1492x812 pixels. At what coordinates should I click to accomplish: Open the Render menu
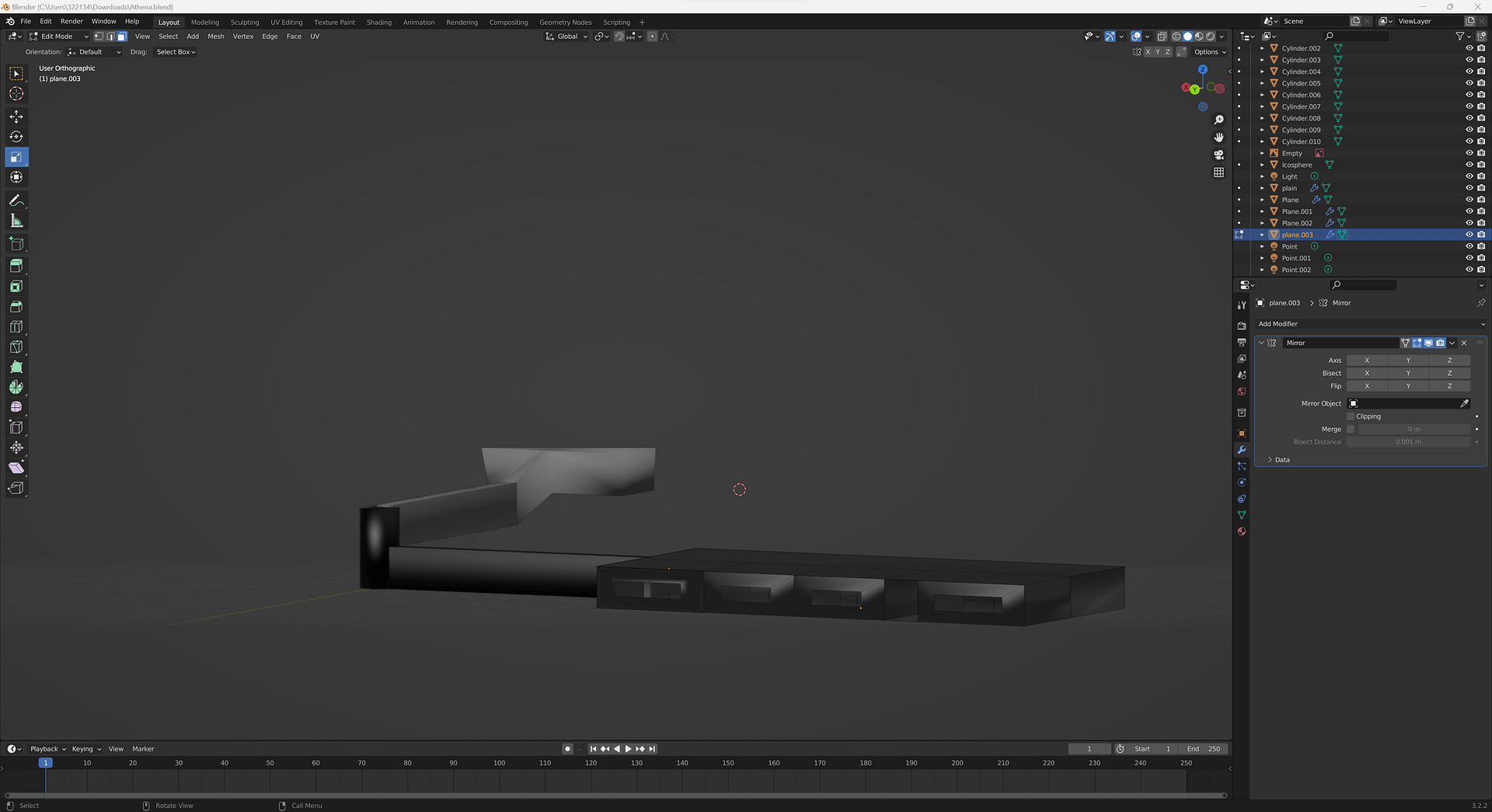point(71,22)
